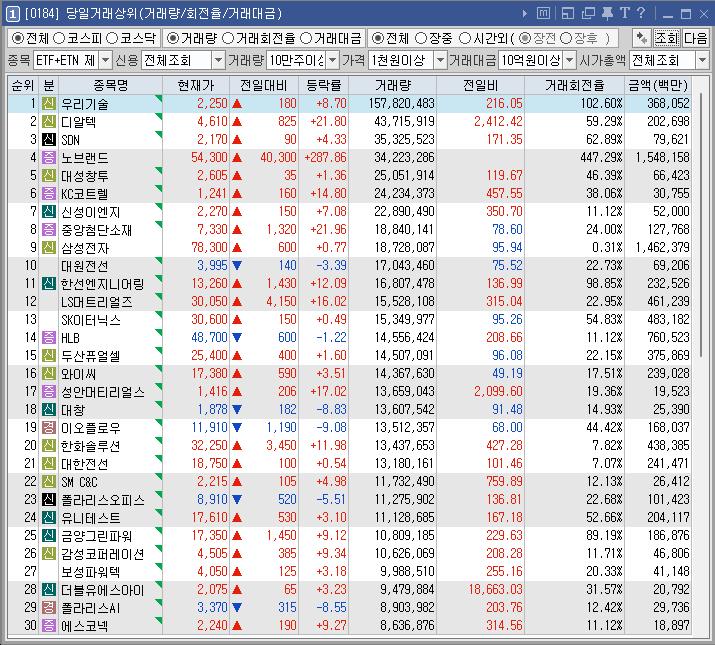This screenshot has width=715, height=645.
Task: Click the 등락률 column header
Action: coord(323,85)
